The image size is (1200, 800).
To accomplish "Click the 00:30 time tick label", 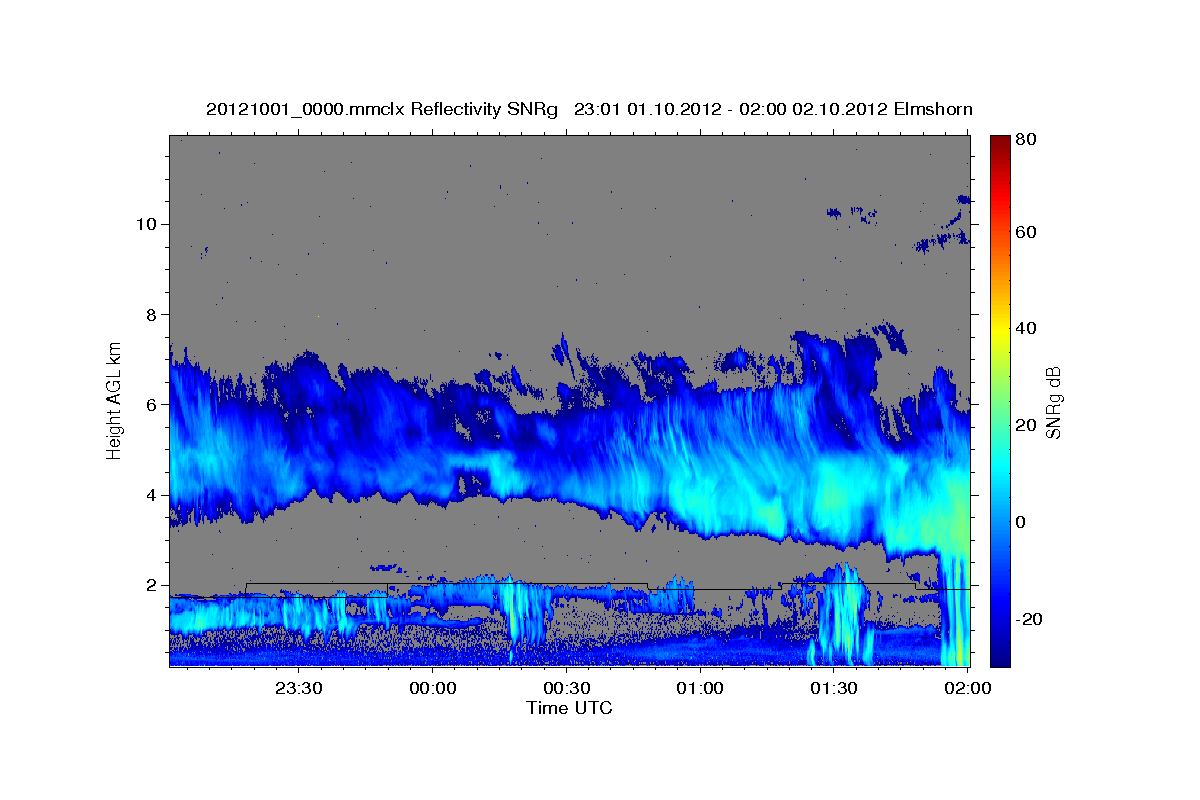I will point(566,688).
